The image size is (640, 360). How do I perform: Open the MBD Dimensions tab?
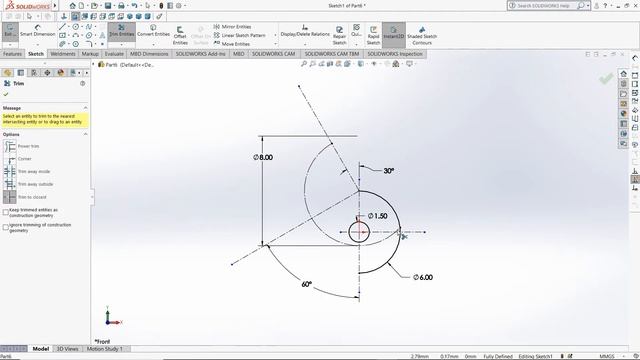click(149, 54)
